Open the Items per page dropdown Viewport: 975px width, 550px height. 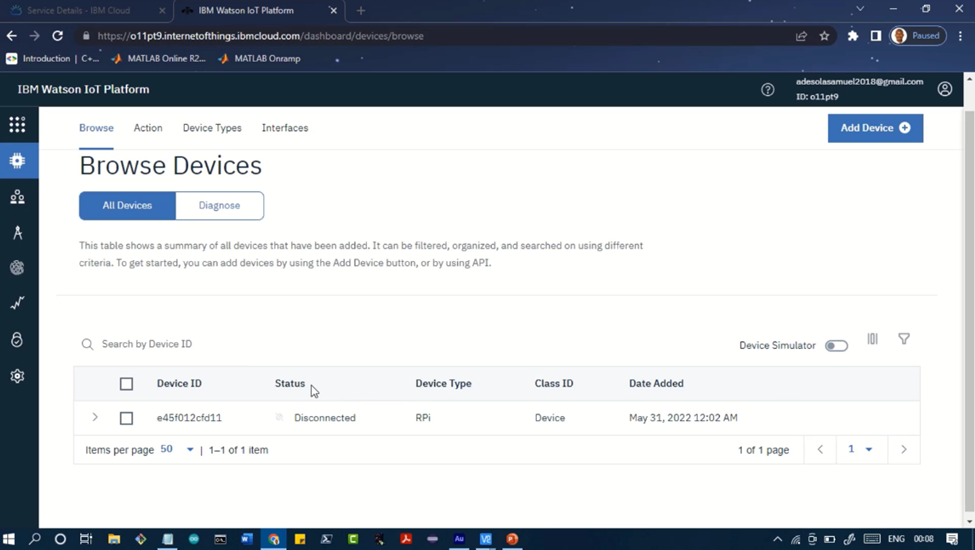(x=177, y=449)
